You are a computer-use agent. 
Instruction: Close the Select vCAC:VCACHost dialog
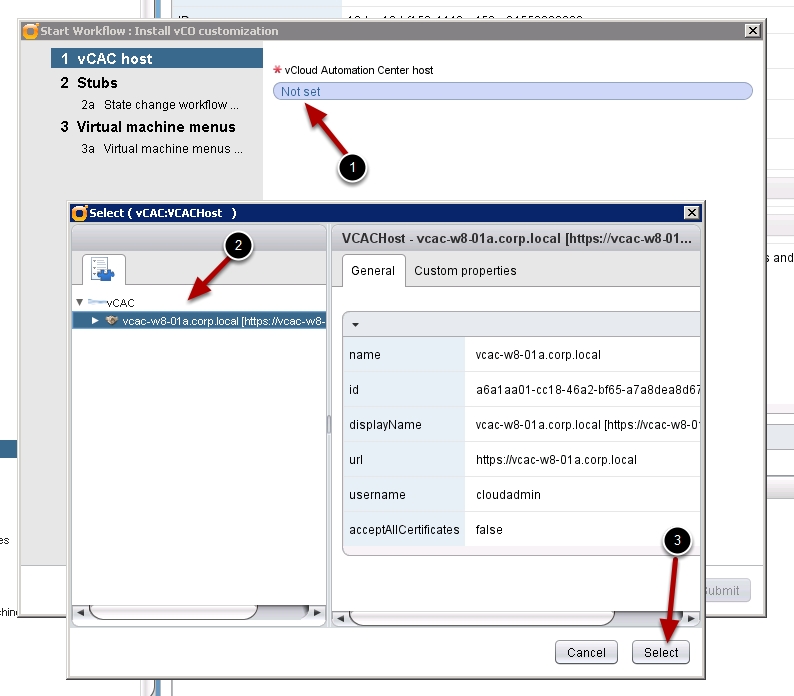[x=691, y=213]
